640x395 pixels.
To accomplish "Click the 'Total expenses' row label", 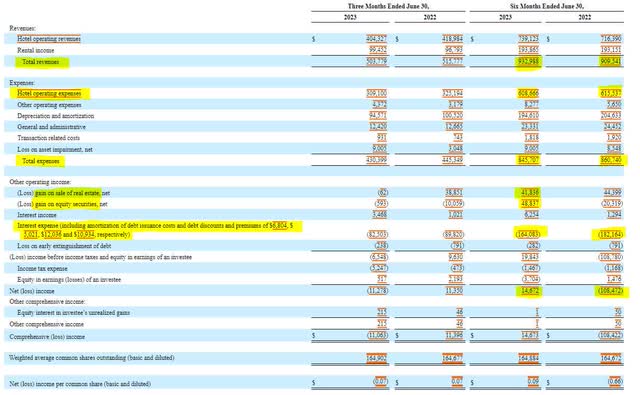I will (40, 161).
